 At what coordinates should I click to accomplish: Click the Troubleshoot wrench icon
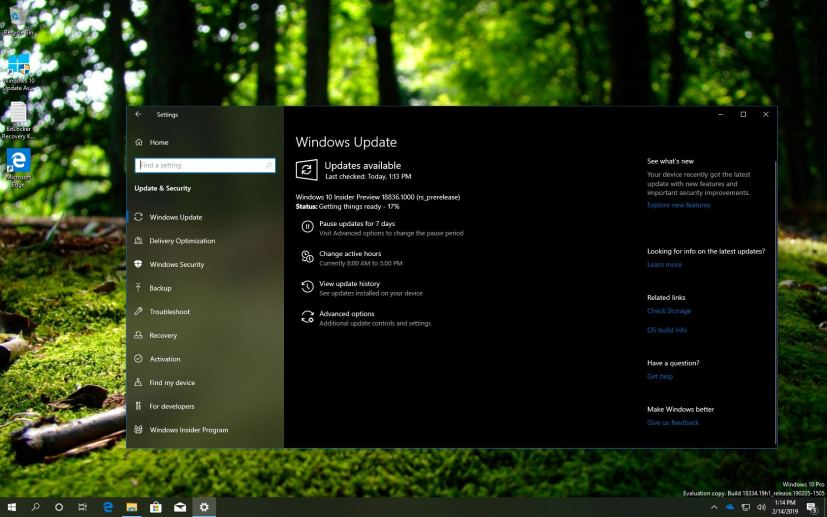(138, 311)
